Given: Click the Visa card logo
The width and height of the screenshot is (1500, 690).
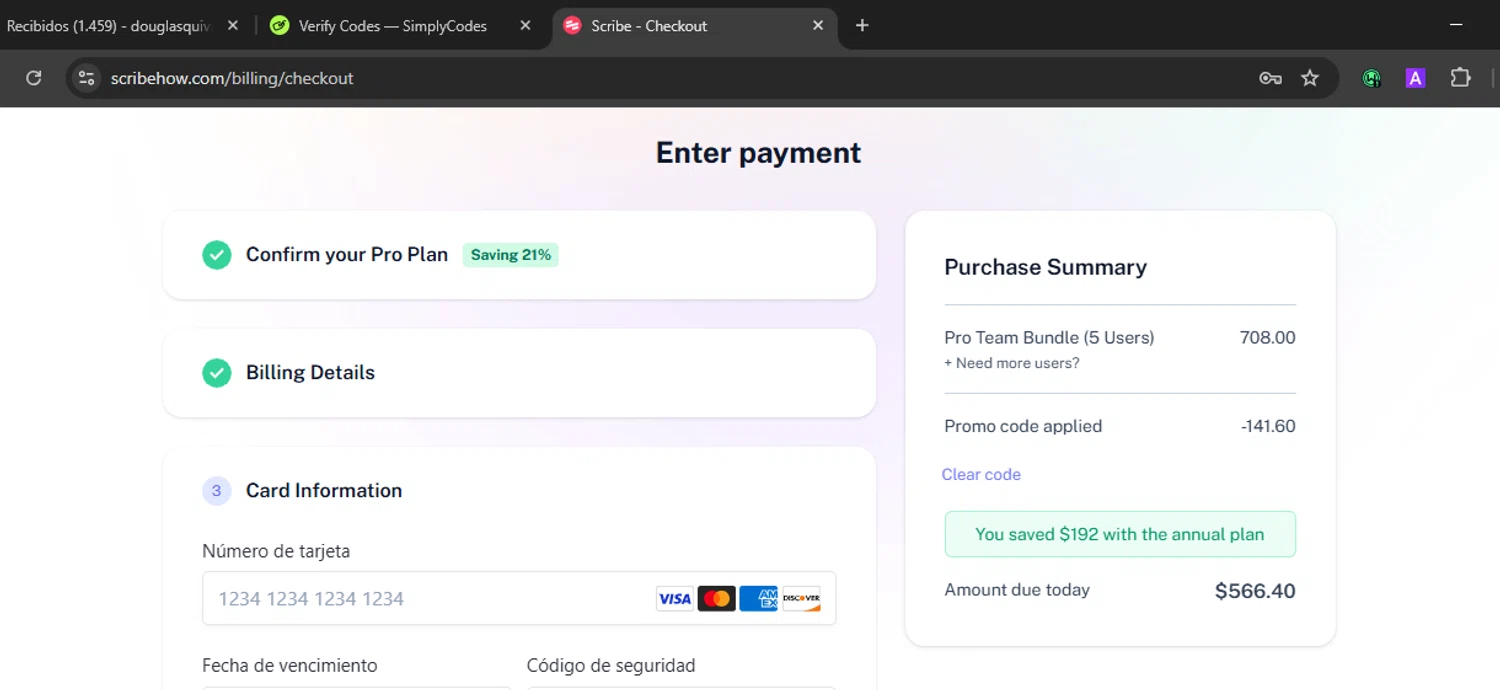Looking at the screenshot, I should [x=675, y=599].
